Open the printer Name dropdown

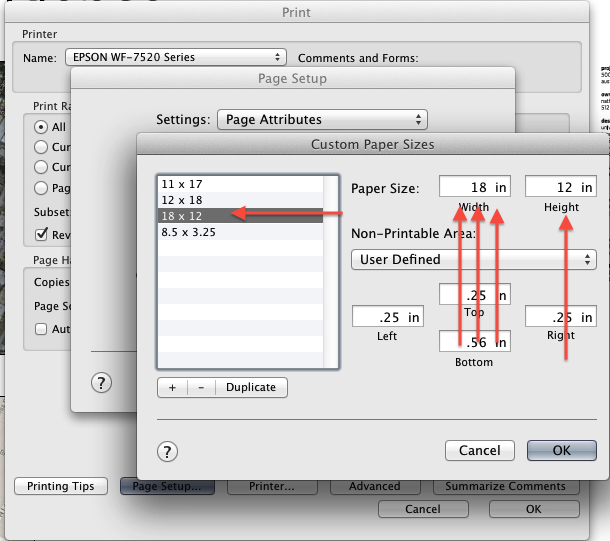(x=176, y=57)
